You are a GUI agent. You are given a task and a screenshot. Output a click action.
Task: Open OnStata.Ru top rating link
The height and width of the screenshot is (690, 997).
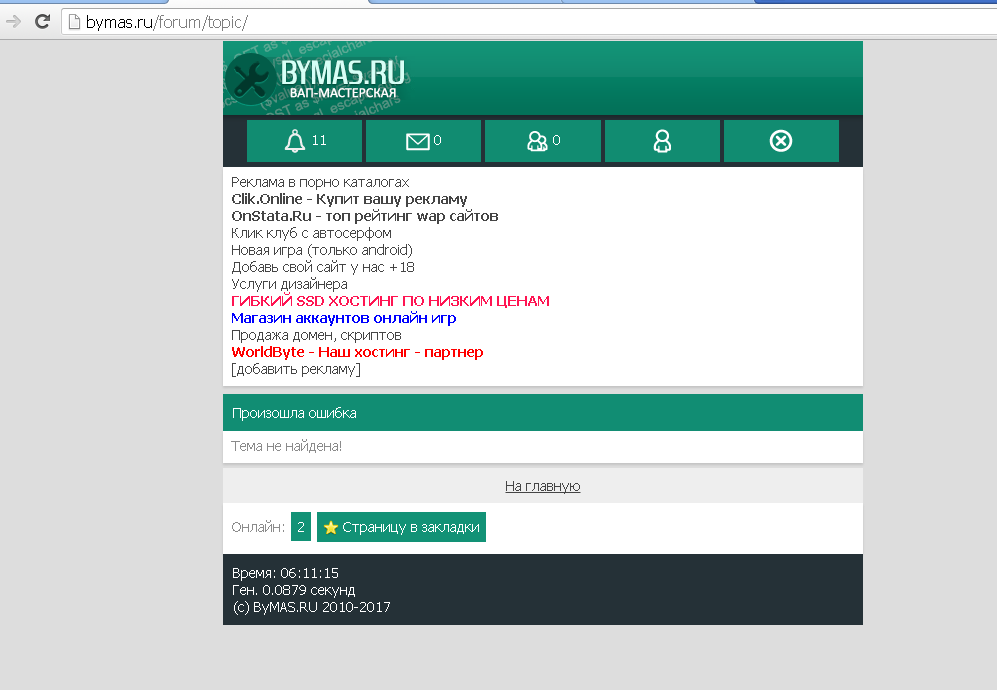[x=364, y=216]
